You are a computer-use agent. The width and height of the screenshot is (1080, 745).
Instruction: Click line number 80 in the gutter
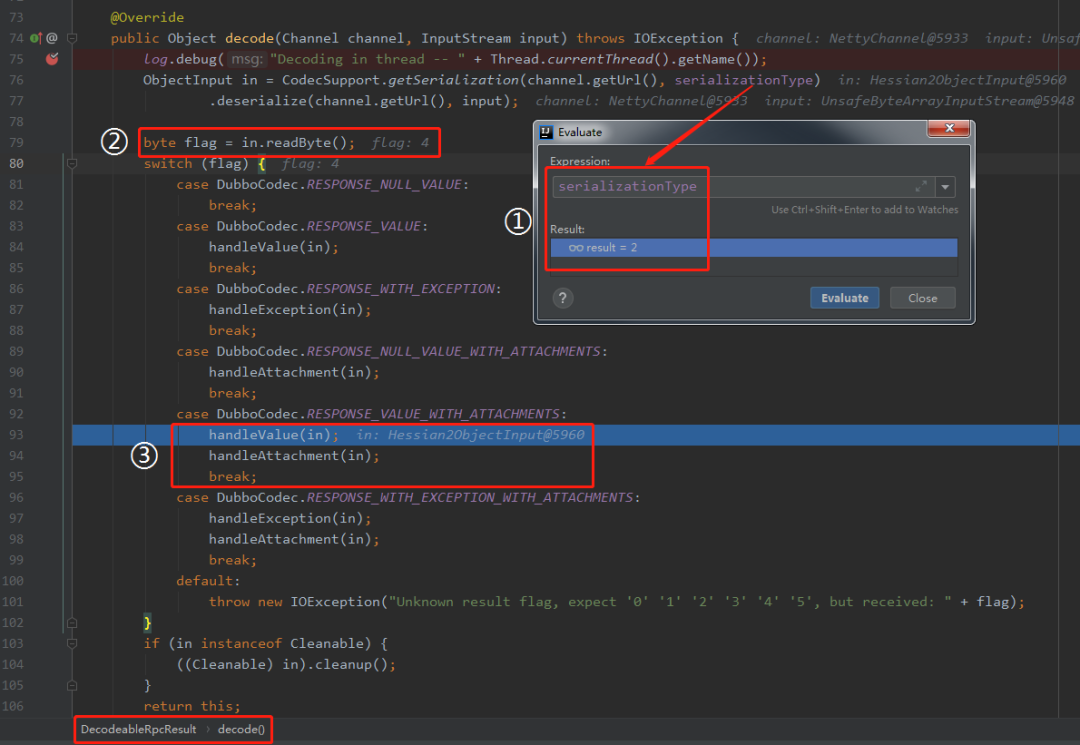[x=16, y=164]
